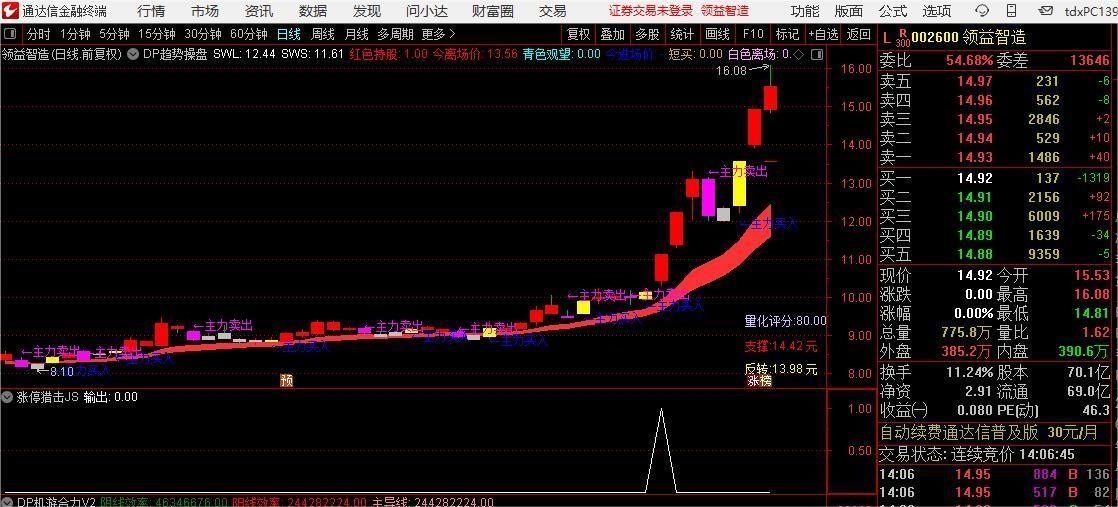Image resolution: width=1118 pixels, height=507 pixels.
Task: Click 交易状态: 连续竞价 status text
Action: point(945,454)
